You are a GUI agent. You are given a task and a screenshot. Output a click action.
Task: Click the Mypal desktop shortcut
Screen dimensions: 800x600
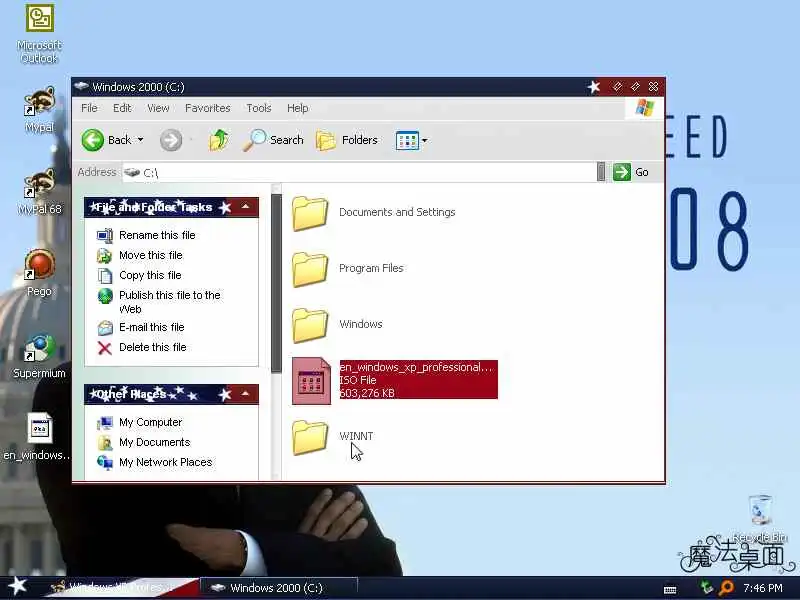[x=39, y=110]
